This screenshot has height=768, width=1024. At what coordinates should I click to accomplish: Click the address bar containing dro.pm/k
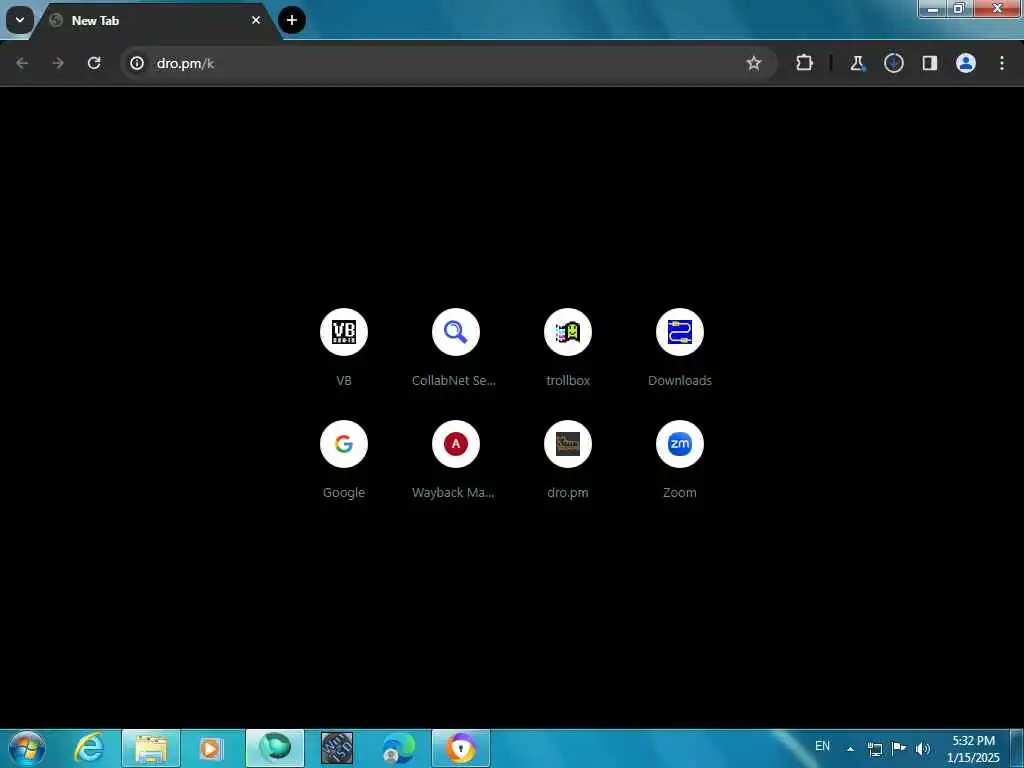click(448, 63)
